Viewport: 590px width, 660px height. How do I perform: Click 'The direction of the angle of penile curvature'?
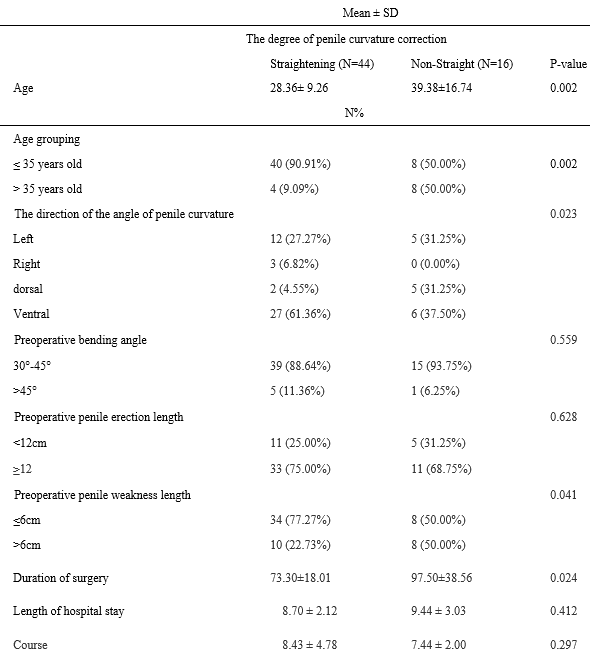click(x=124, y=214)
